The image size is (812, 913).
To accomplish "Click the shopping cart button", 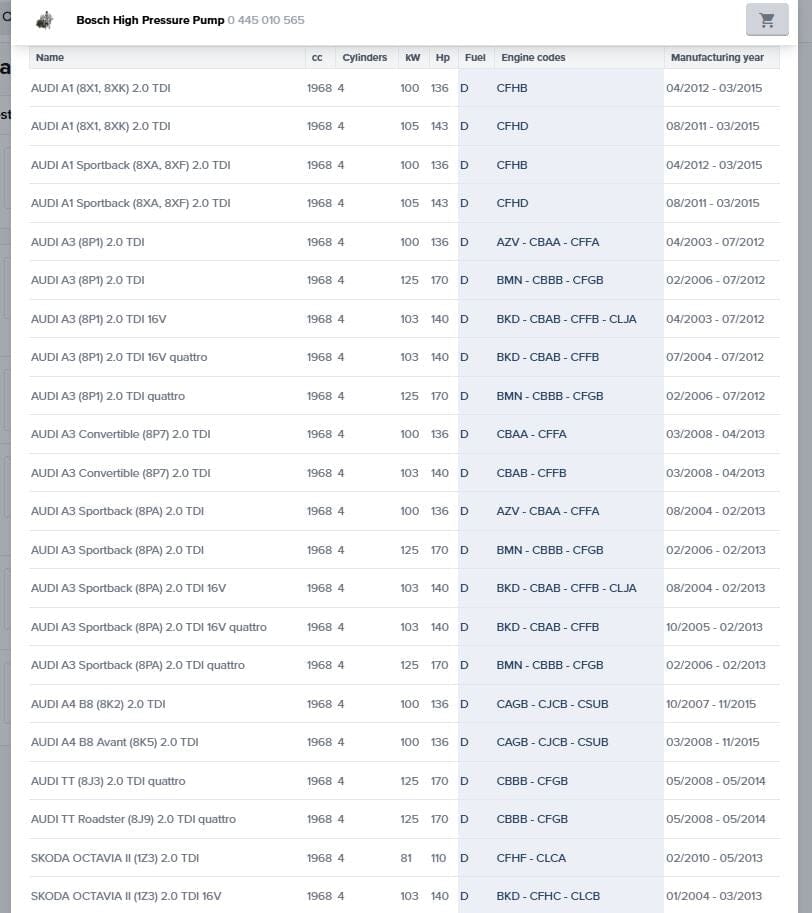I will click(x=767, y=20).
